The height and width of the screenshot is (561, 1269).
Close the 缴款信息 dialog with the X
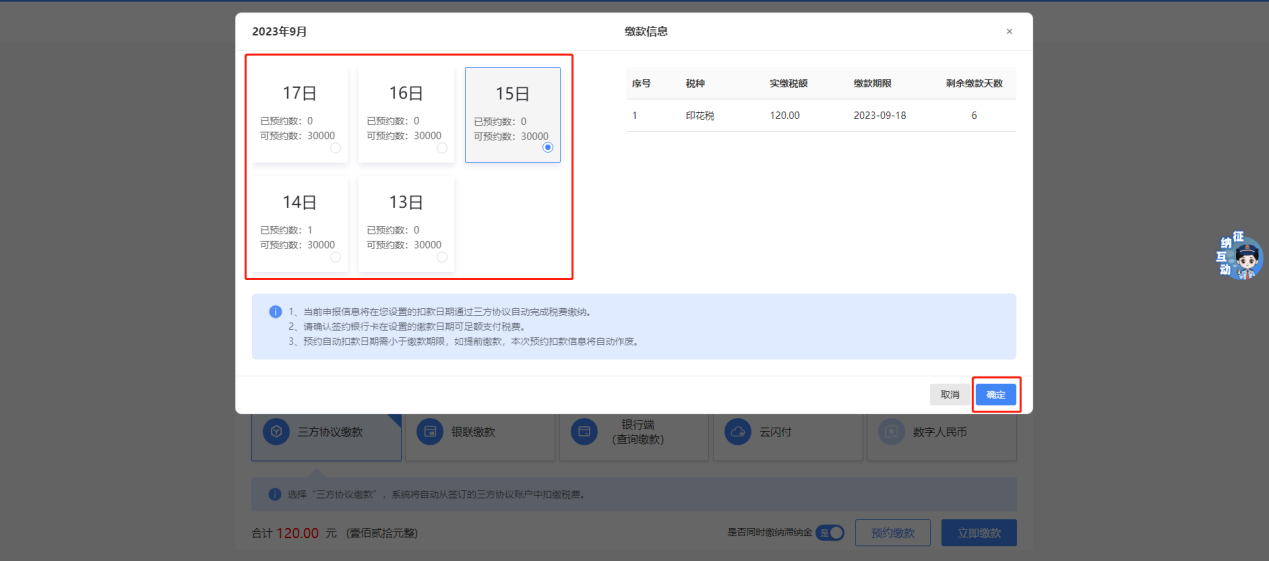[x=1009, y=32]
